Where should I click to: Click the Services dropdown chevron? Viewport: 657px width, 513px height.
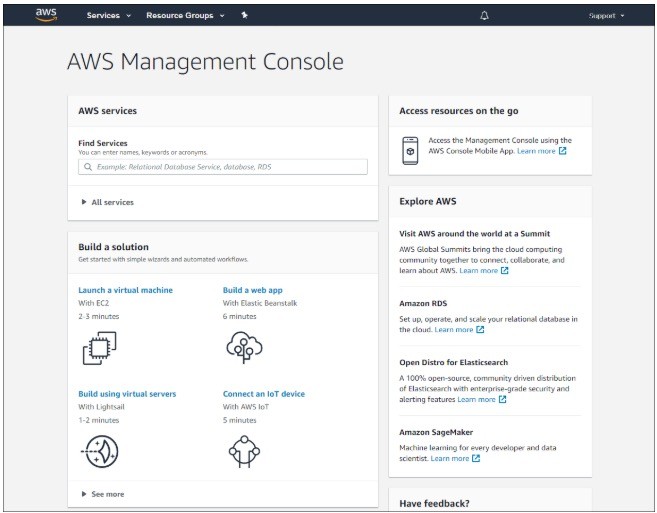click(x=129, y=16)
